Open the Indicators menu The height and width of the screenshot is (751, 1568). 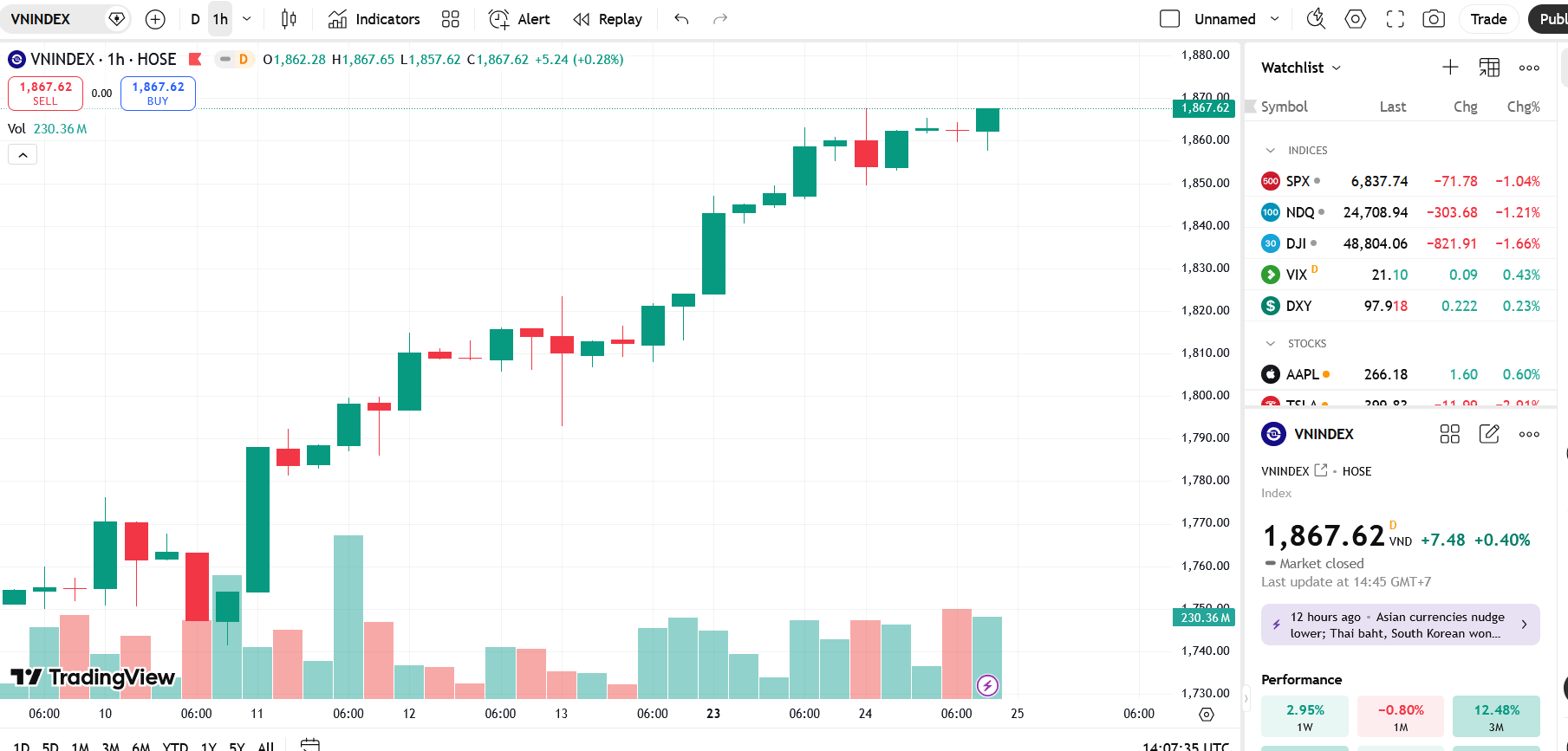pos(373,18)
